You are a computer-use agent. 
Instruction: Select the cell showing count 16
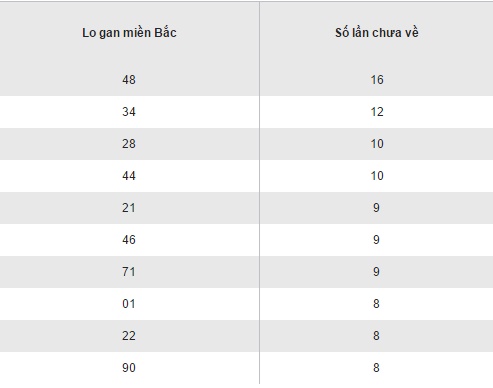coord(377,80)
